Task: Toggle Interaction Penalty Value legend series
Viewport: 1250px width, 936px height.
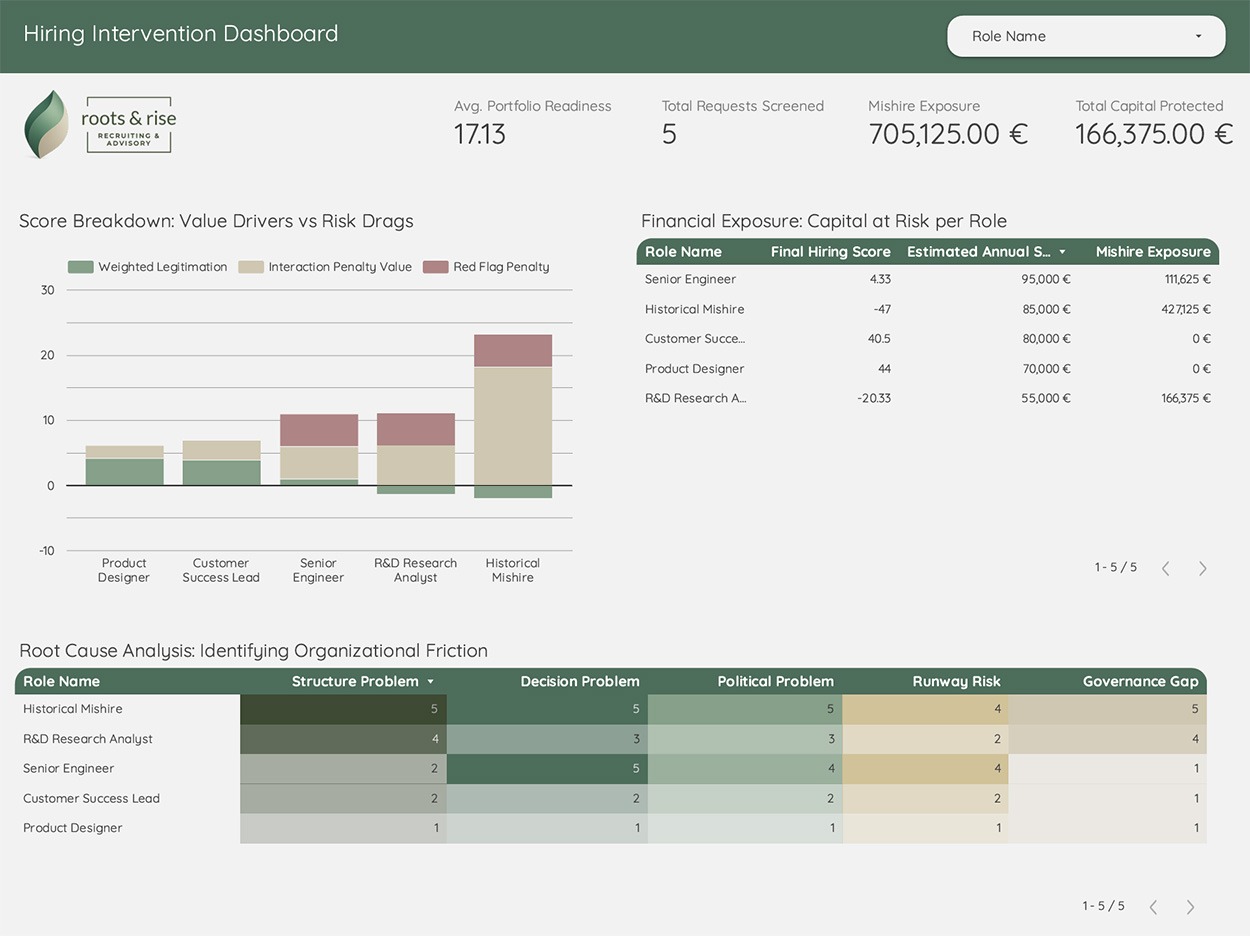Action: point(325,267)
